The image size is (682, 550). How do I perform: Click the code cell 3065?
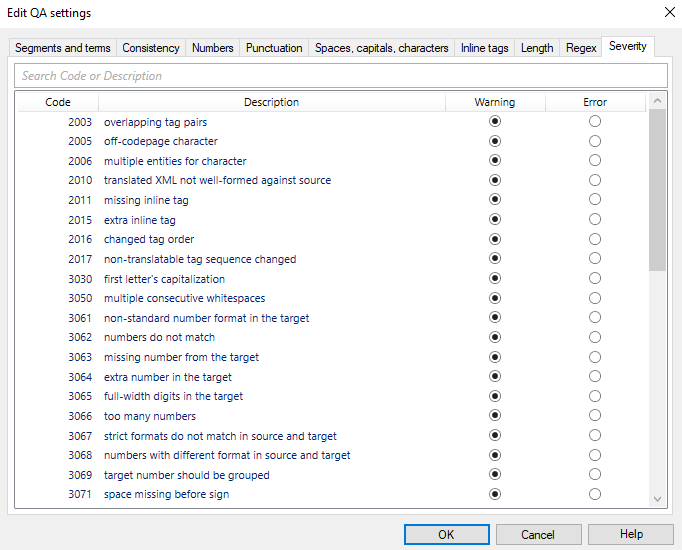[80, 397]
